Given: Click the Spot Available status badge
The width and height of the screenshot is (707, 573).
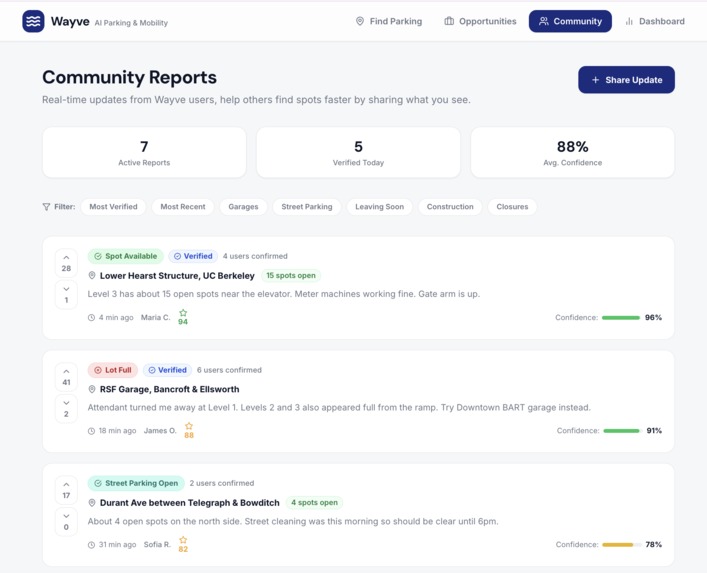Looking at the screenshot, I should (x=125, y=256).
